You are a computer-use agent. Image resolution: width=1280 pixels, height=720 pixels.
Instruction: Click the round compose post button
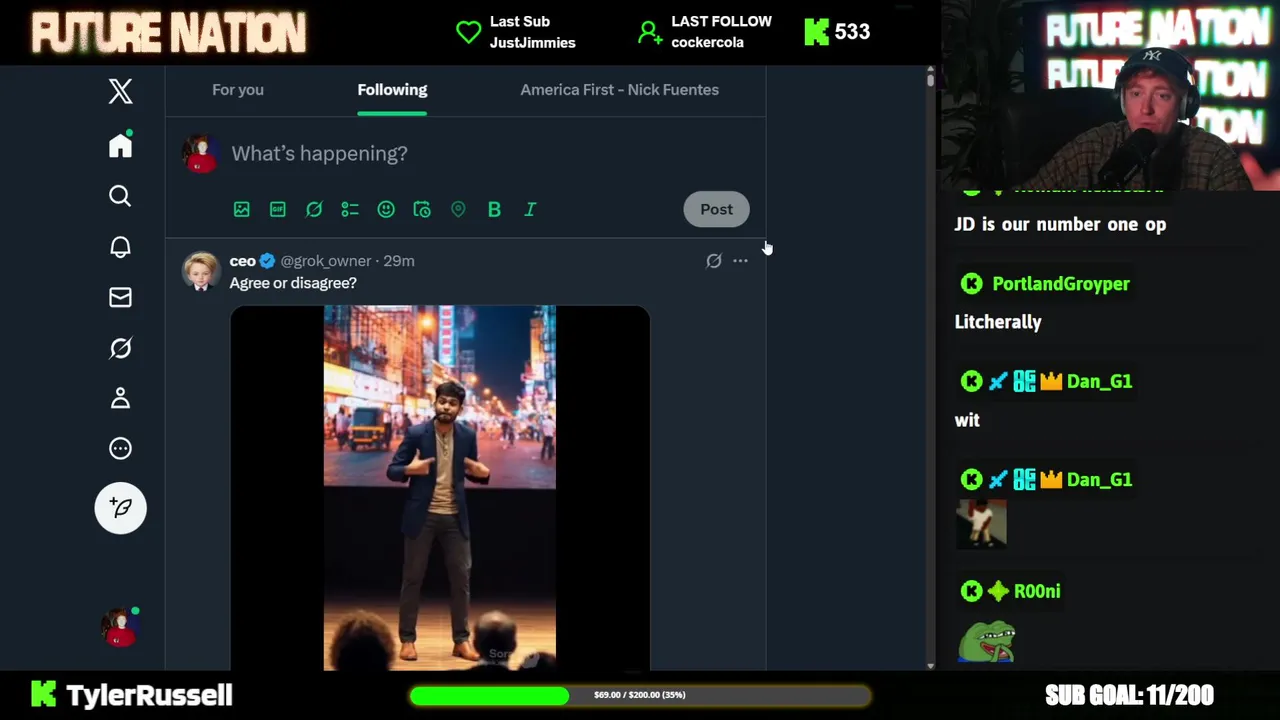[120, 508]
